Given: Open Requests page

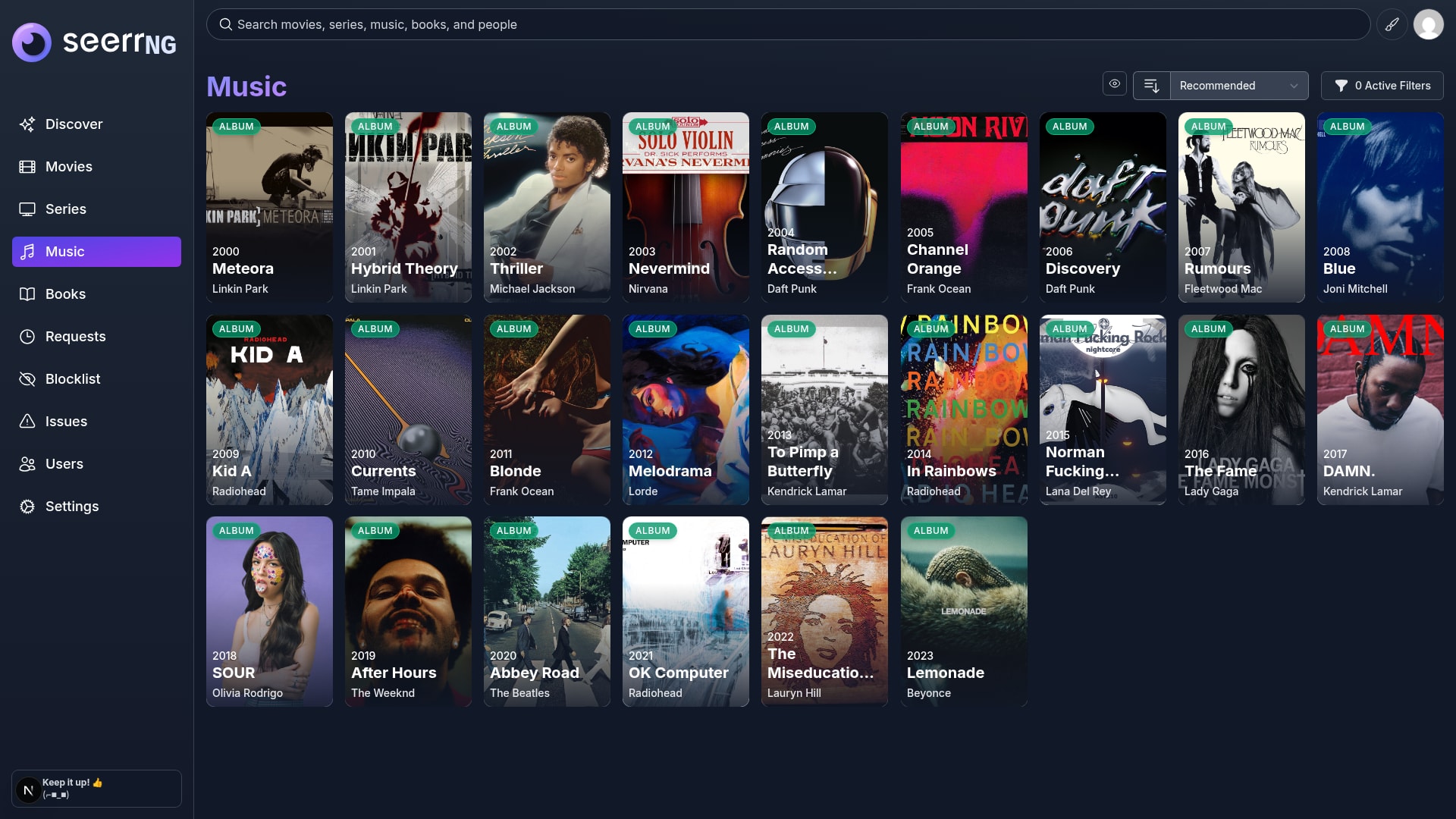Looking at the screenshot, I should (x=96, y=337).
